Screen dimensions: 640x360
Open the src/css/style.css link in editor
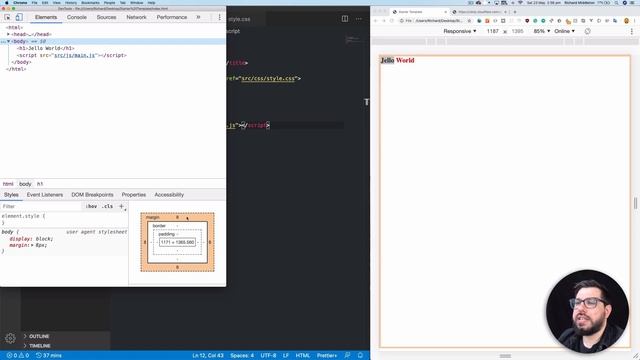coord(268,78)
